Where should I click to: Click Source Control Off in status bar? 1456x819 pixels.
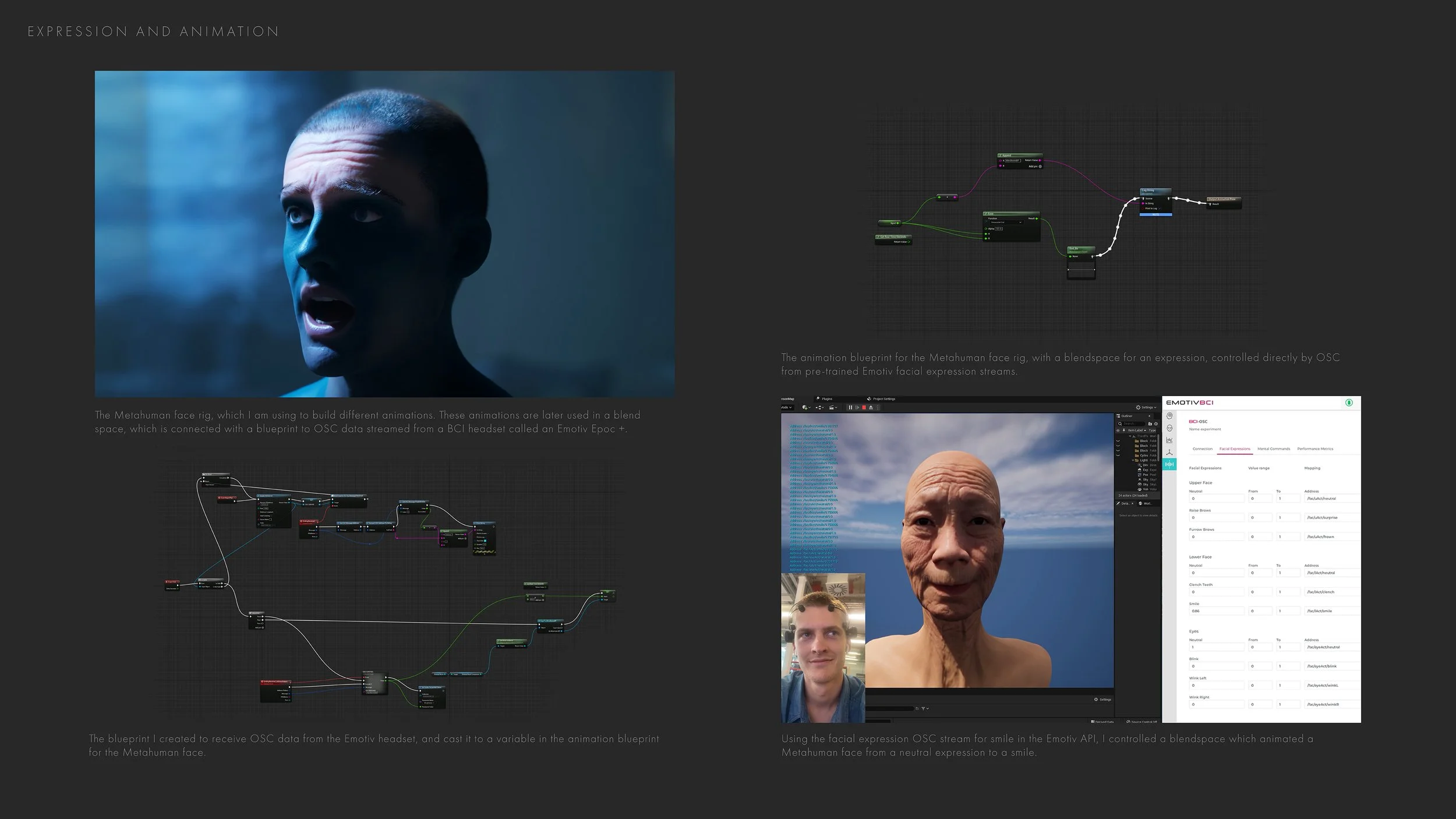(1142, 722)
